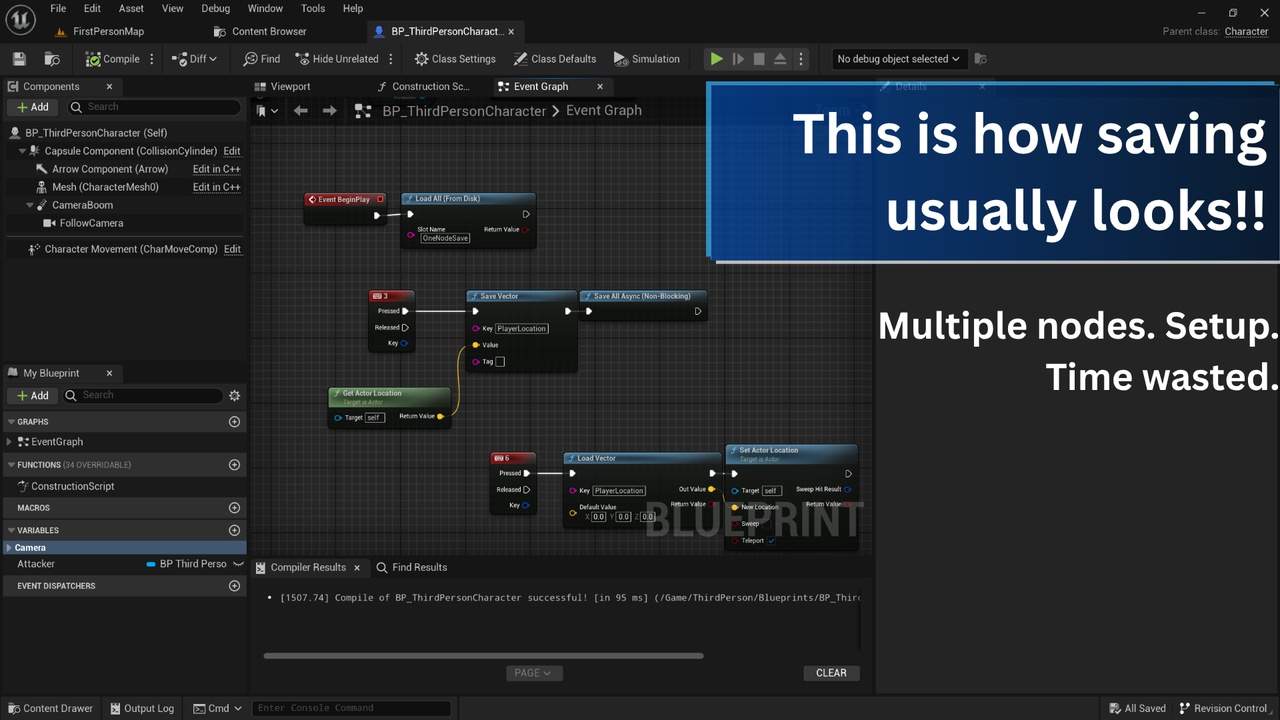Add event dispatcher with plus icon
This screenshot has width=1280, height=720.
(235, 586)
